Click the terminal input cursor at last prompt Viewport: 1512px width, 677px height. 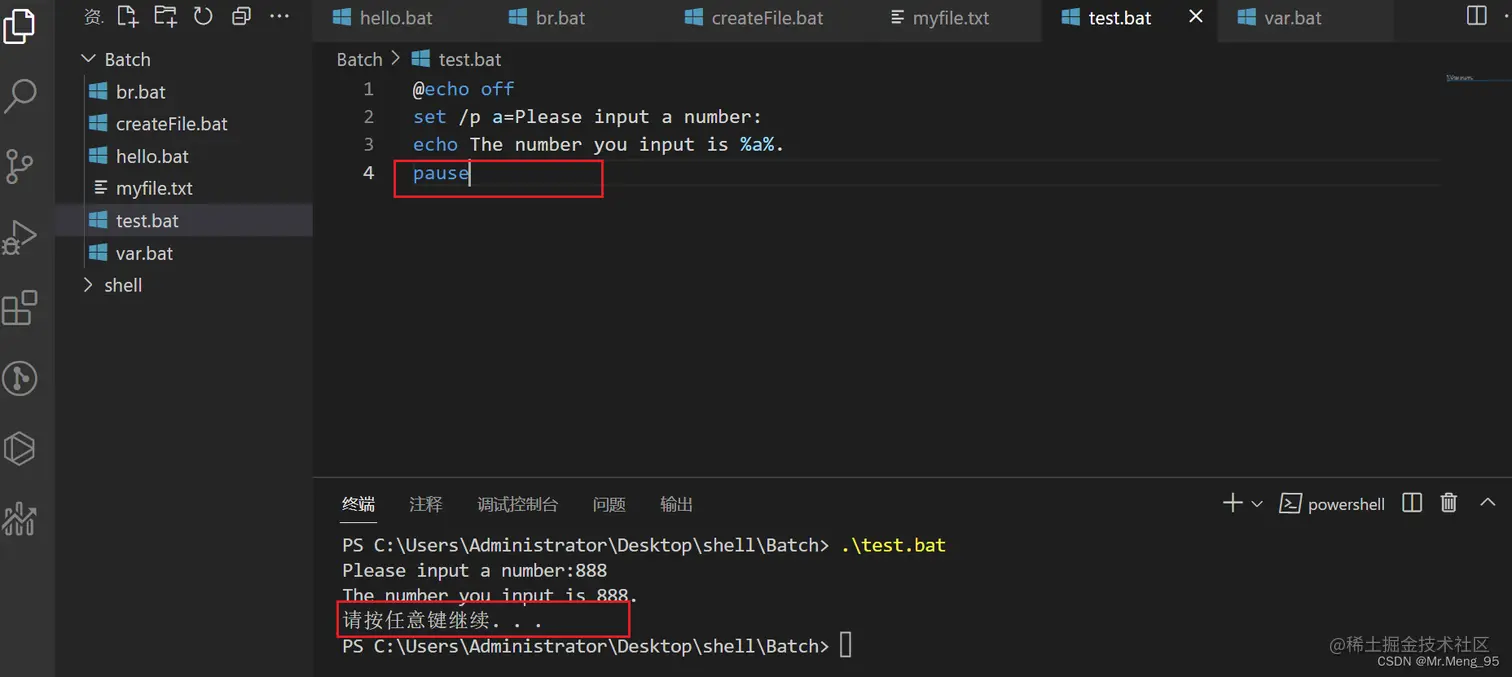[846, 646]
